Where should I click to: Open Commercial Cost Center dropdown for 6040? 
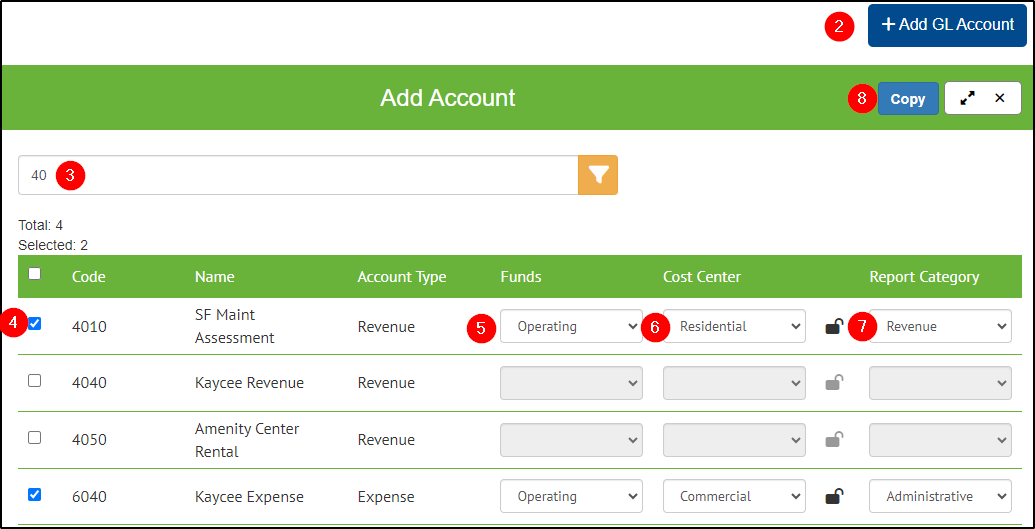coord(734,496)
